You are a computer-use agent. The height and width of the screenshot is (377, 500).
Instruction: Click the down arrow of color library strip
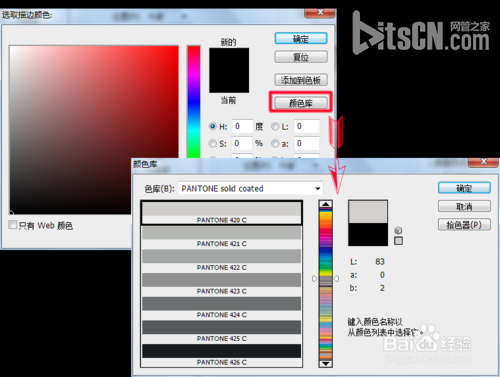[326, 363]
